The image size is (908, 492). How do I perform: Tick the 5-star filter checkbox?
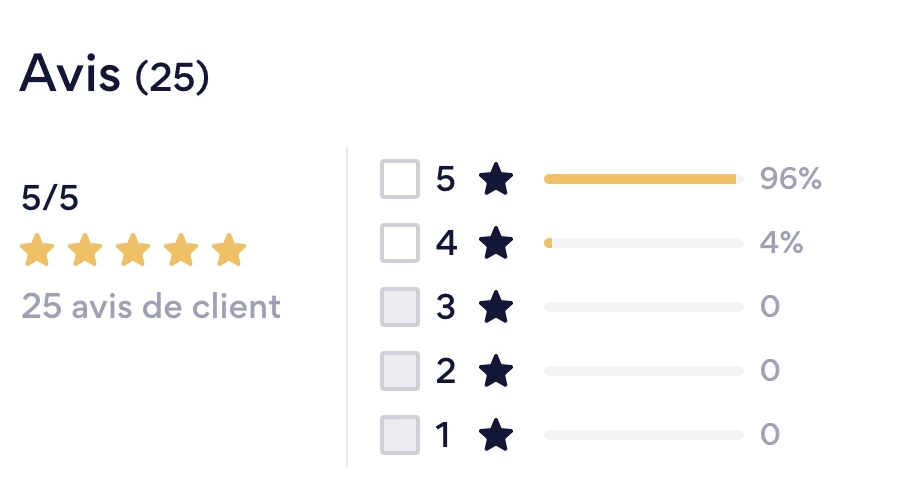pyautogui.click(x=400, y=179)
